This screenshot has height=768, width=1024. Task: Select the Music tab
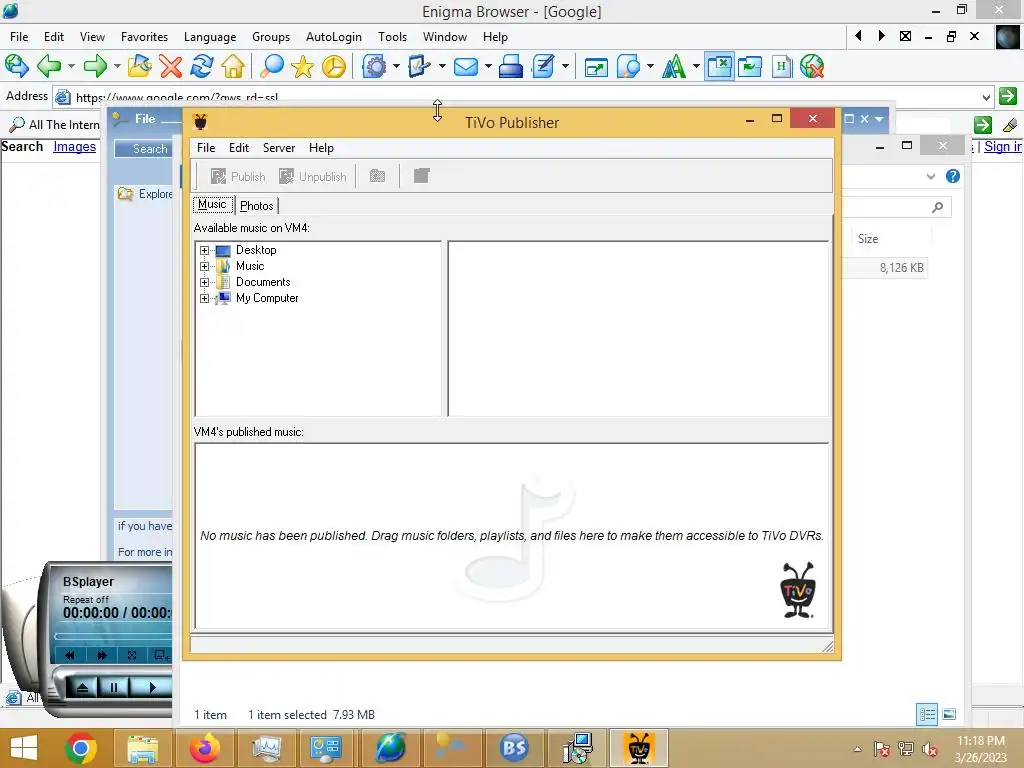[212, 204]
